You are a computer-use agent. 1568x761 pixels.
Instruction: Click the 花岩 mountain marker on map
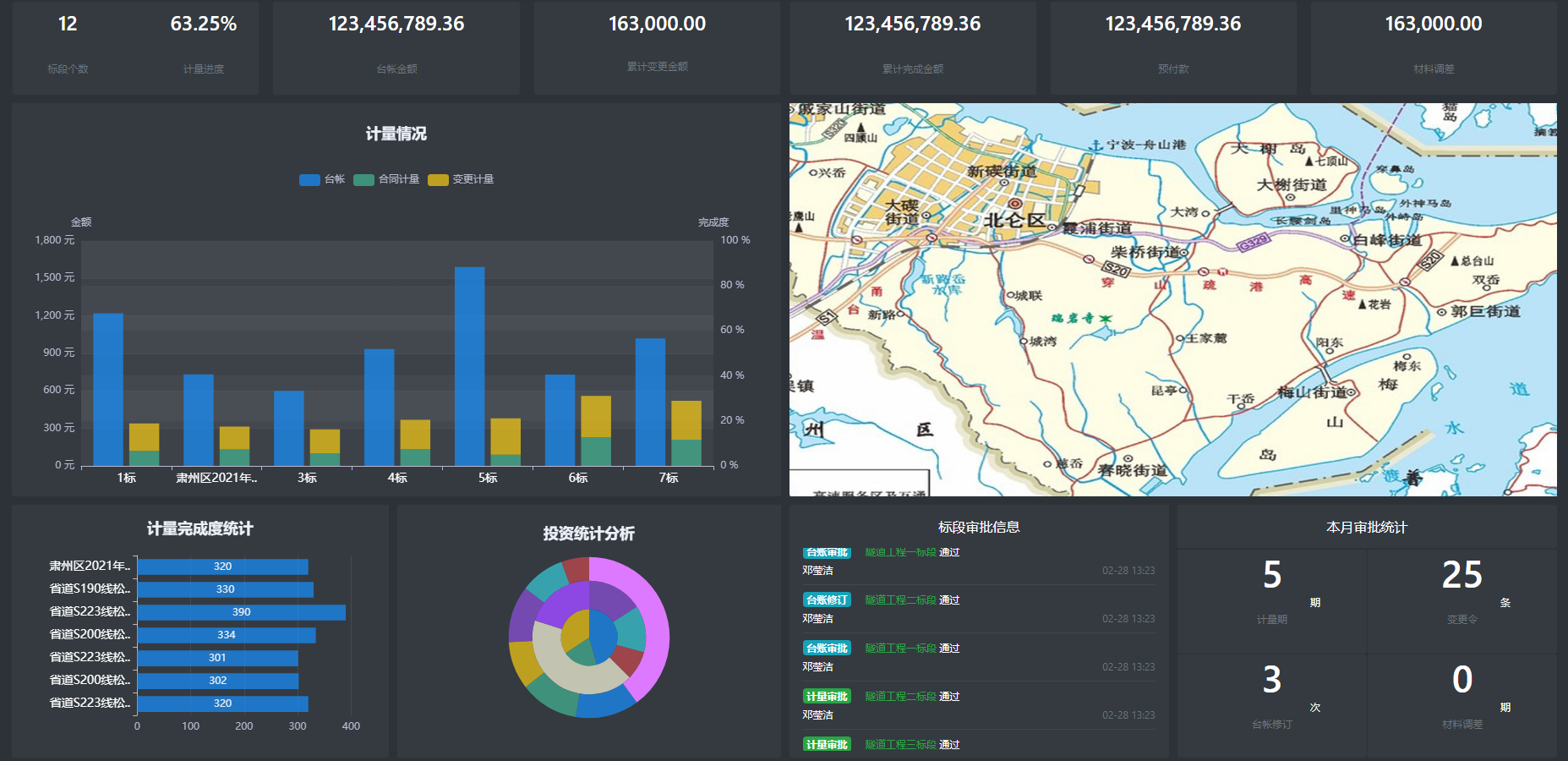(1363, 304)
